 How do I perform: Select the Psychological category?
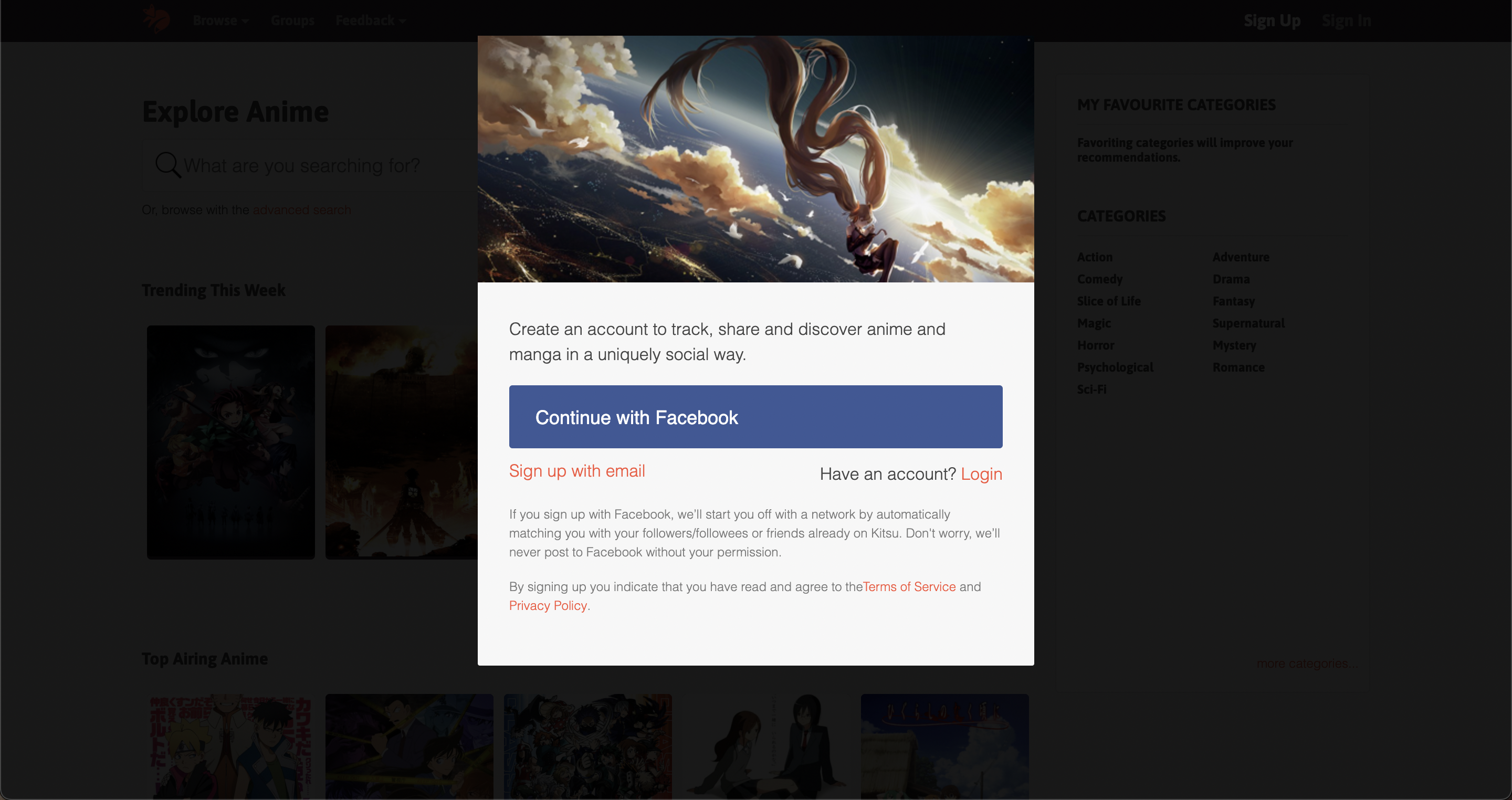point(1115,367)
